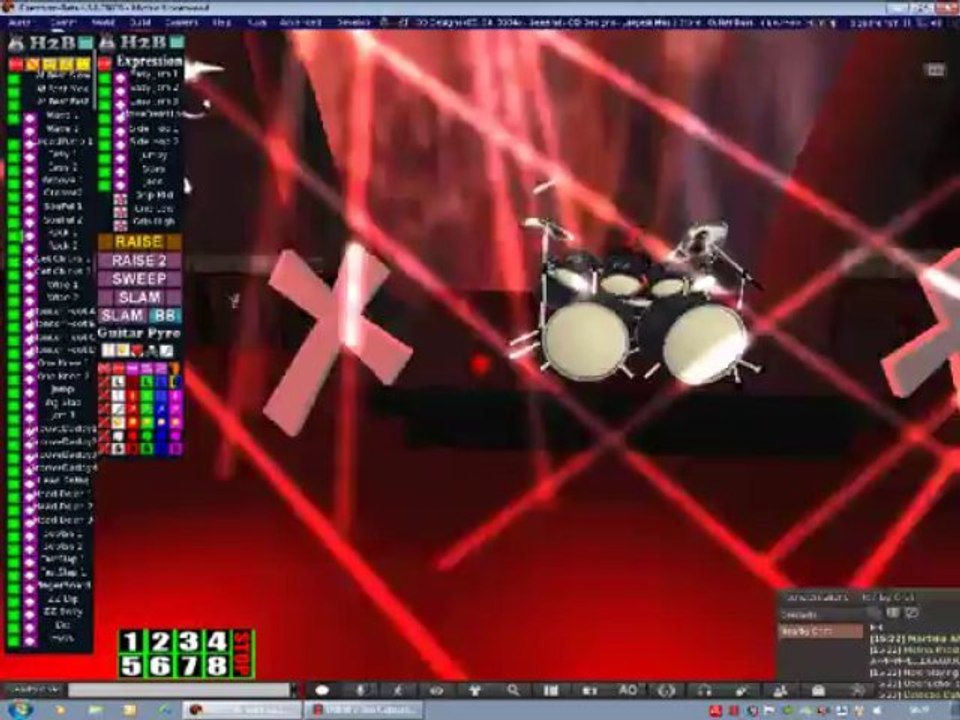
Task: Click red button atop left H2B HUD
Action: [x=16, y=63]
